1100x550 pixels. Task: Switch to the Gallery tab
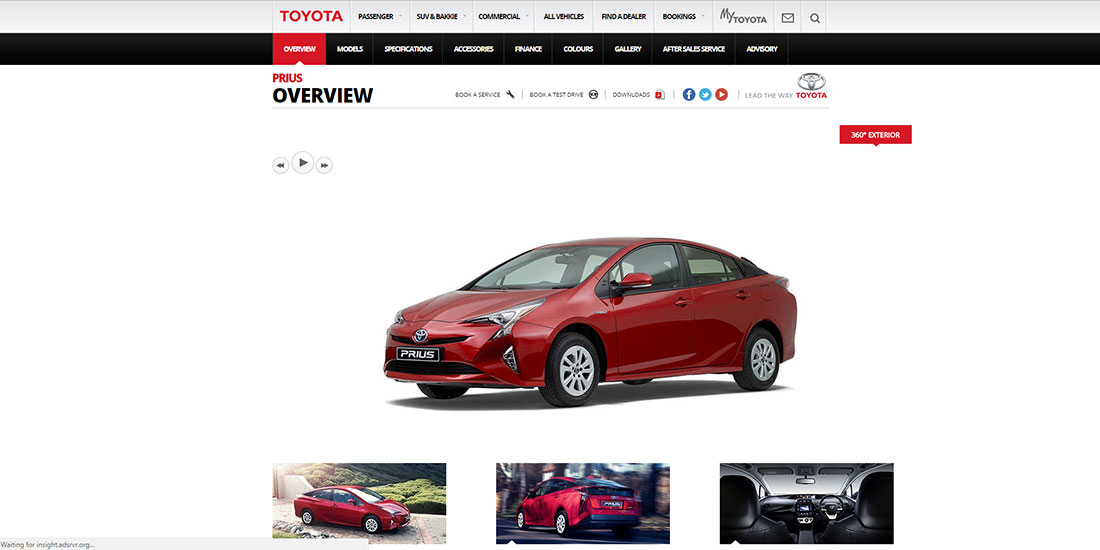[x=628, y=49]
